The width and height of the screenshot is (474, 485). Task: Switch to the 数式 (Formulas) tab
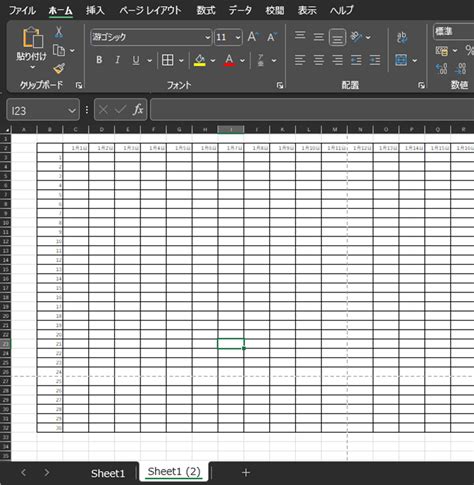pyautogui.click(x=206, y=10)
